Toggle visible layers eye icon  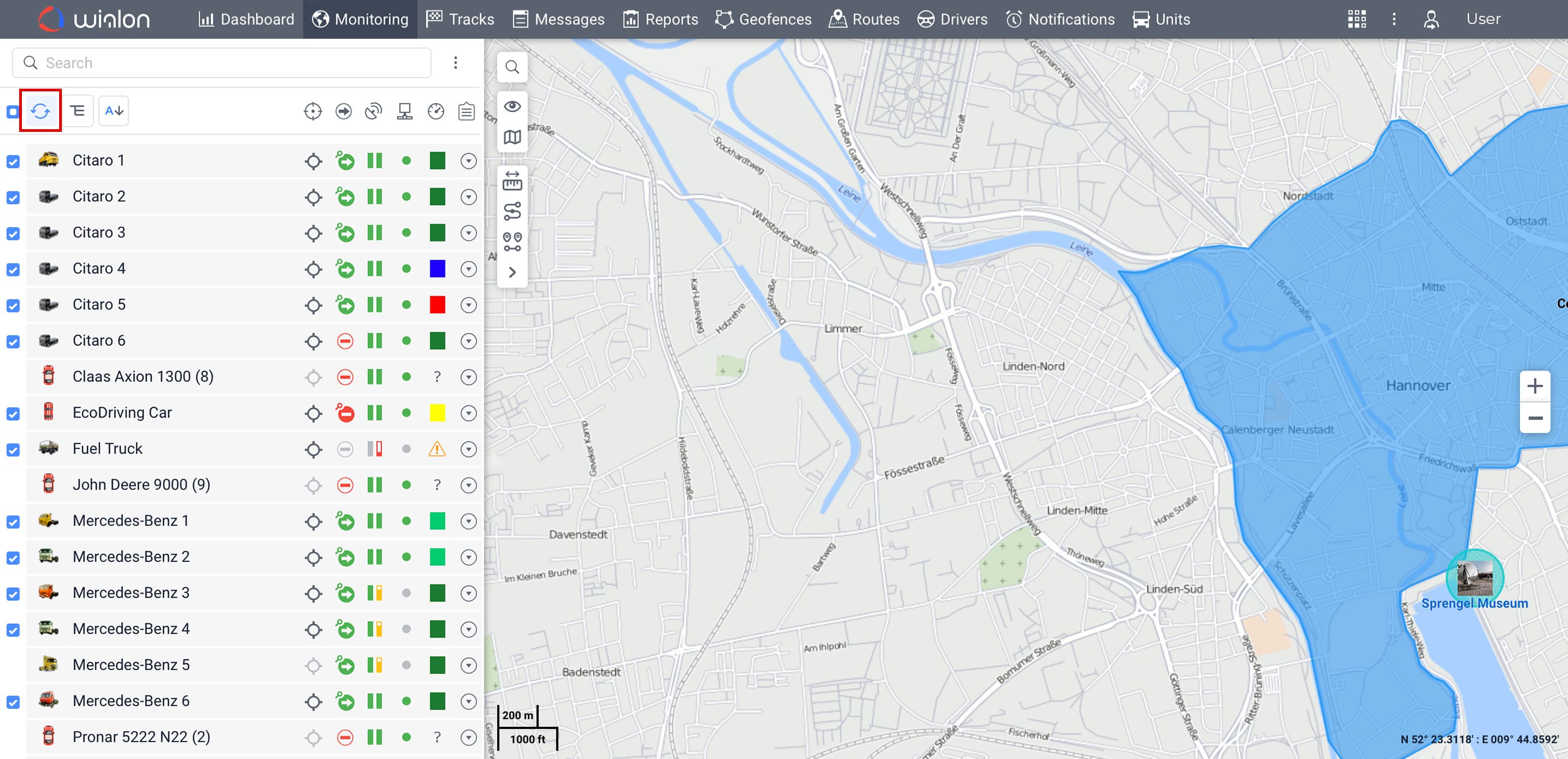click(512, 106)
